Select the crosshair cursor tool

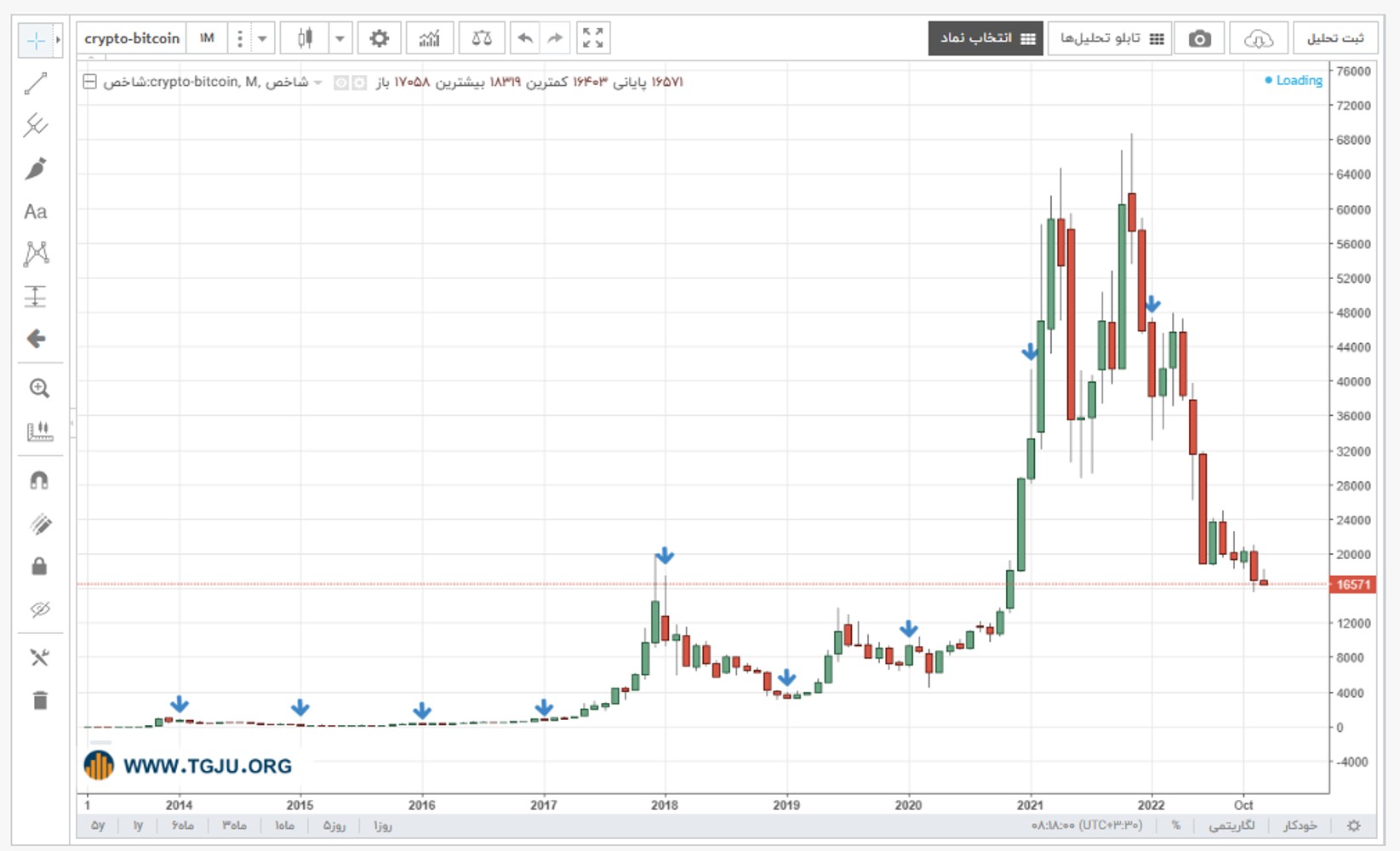(36, 40)
